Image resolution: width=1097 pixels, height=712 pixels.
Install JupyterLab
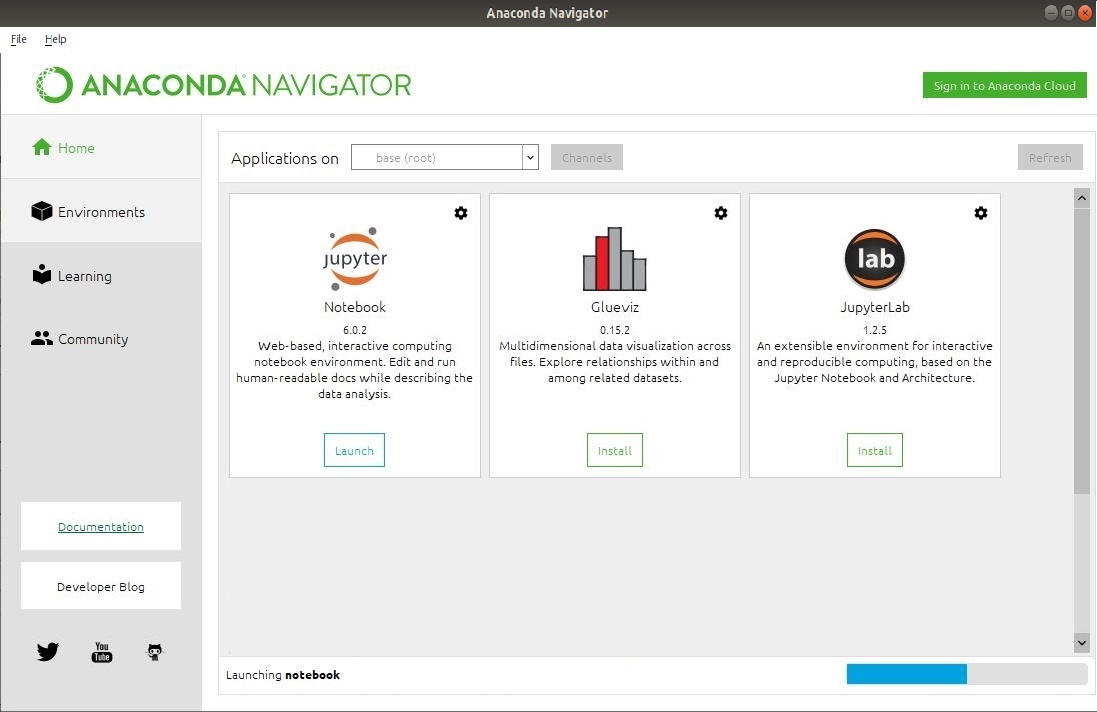click(x=875, y=450)
